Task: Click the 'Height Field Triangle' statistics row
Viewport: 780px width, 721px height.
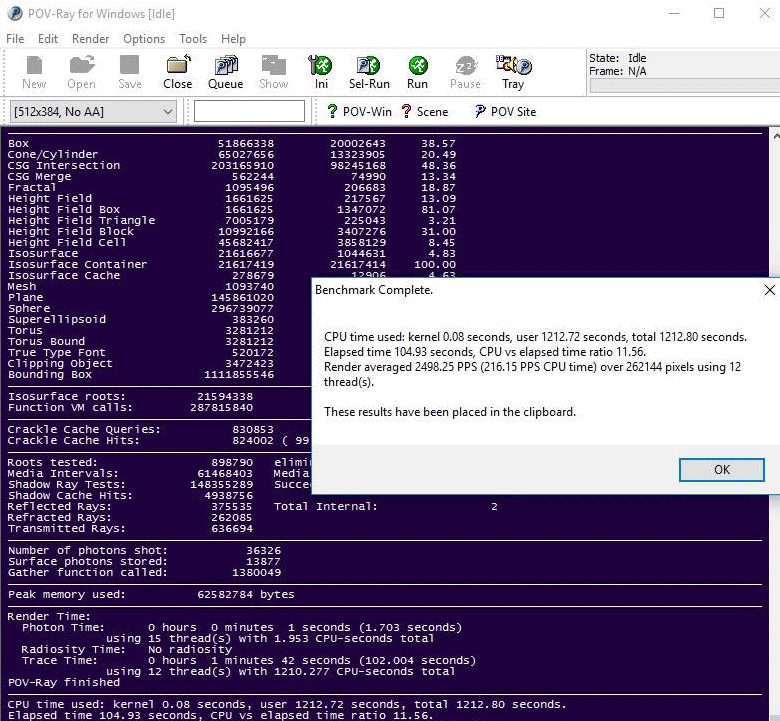Action: coord(232,220)
